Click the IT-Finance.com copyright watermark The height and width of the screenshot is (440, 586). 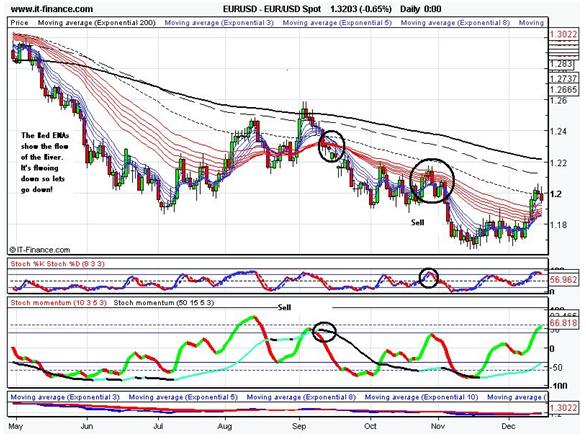(x=39, y=250)
